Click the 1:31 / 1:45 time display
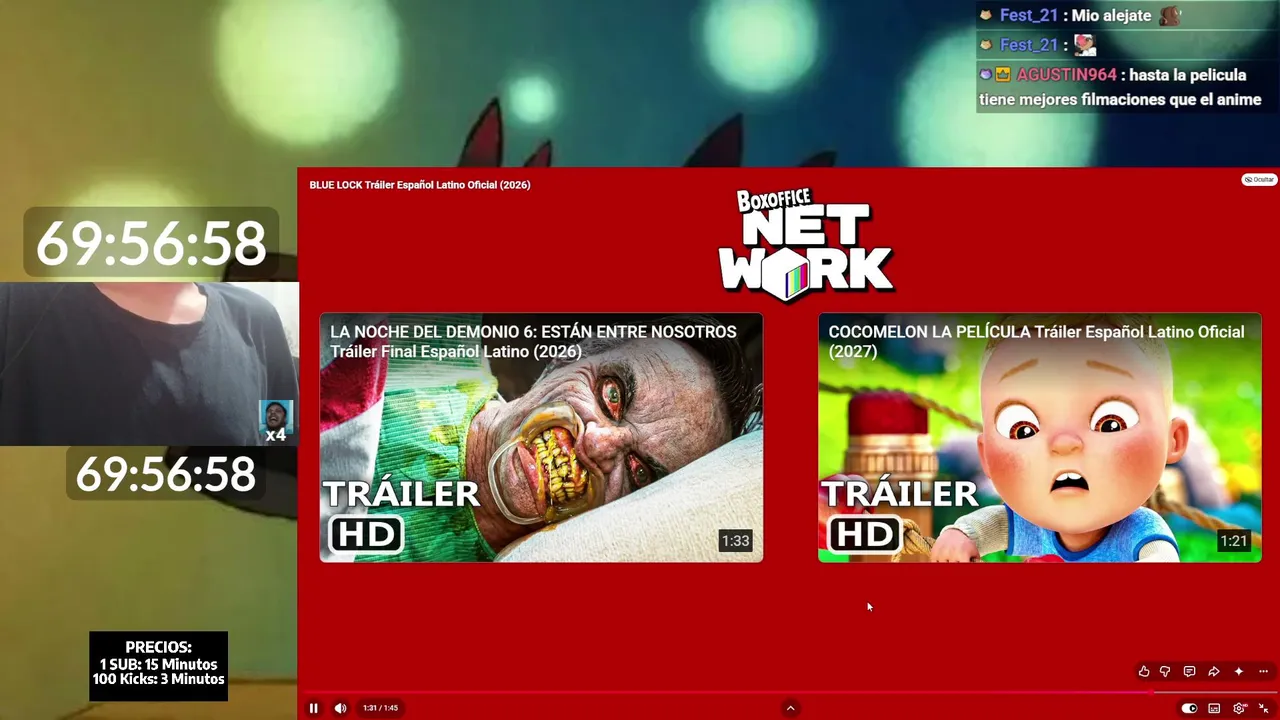 coord(380,708)
